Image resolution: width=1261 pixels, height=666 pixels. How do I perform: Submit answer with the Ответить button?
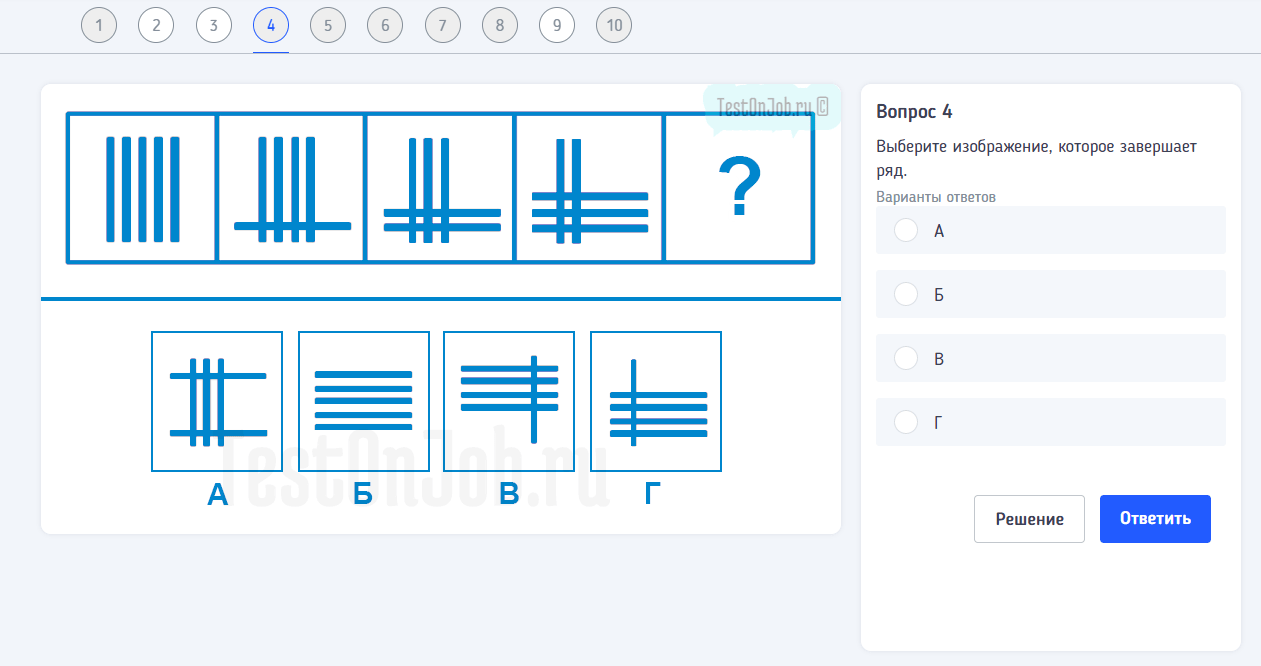click(x=1155, y=519)
